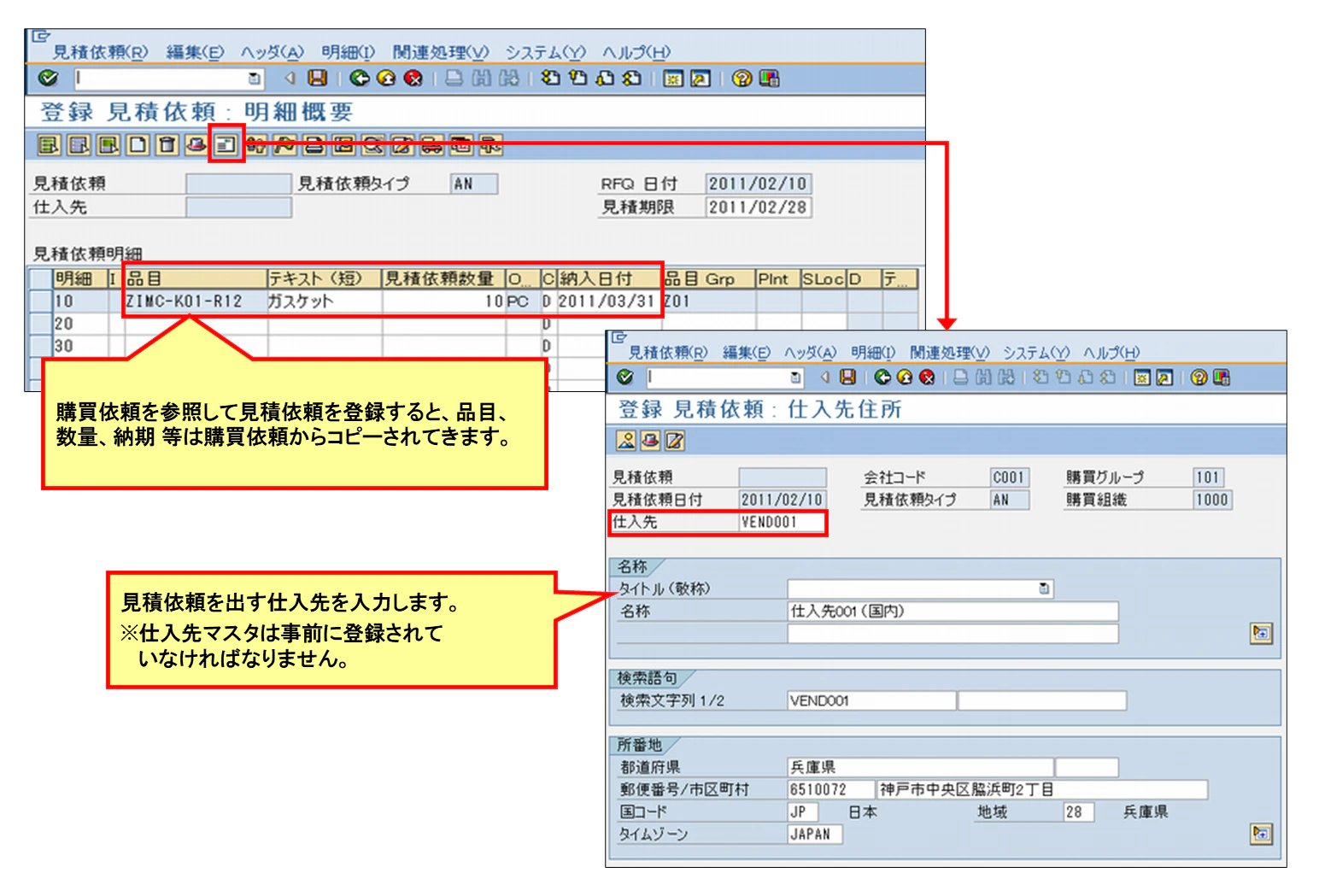Click vendor address icon in item overview toolbar
The height and width of the screenshot is (896, 1319).
pos(226,145)
